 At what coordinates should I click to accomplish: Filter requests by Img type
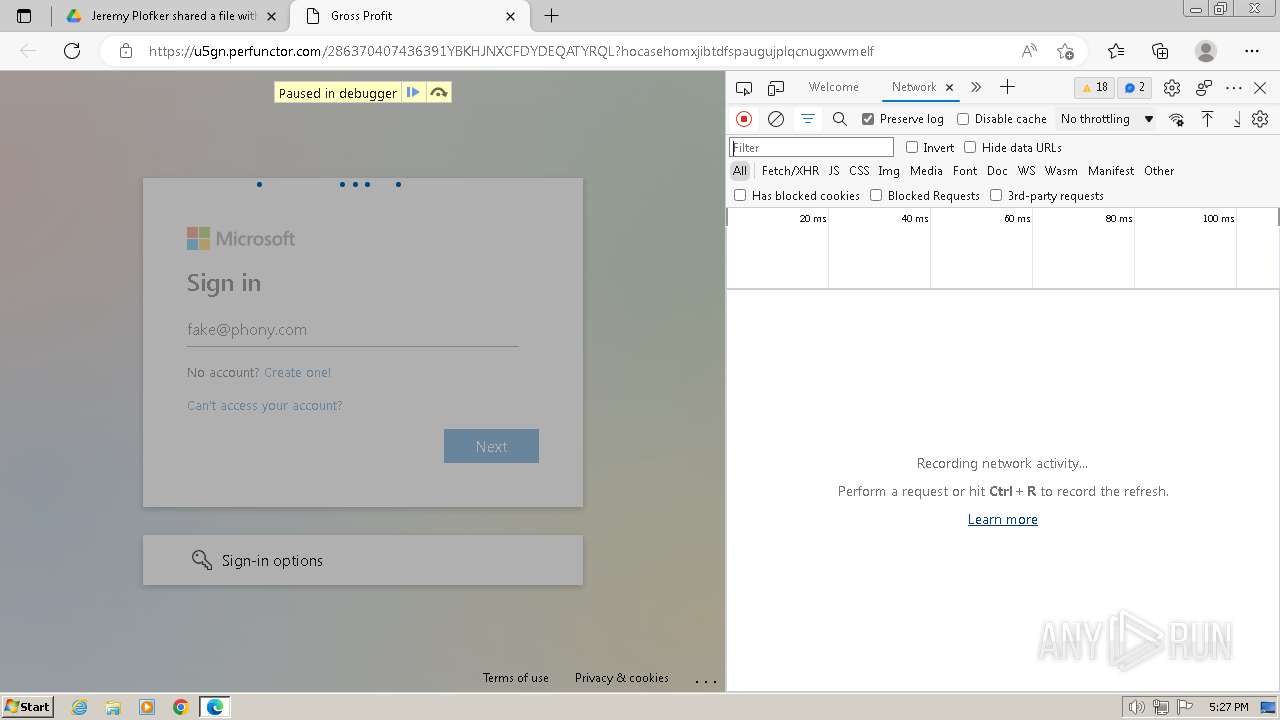889,171
